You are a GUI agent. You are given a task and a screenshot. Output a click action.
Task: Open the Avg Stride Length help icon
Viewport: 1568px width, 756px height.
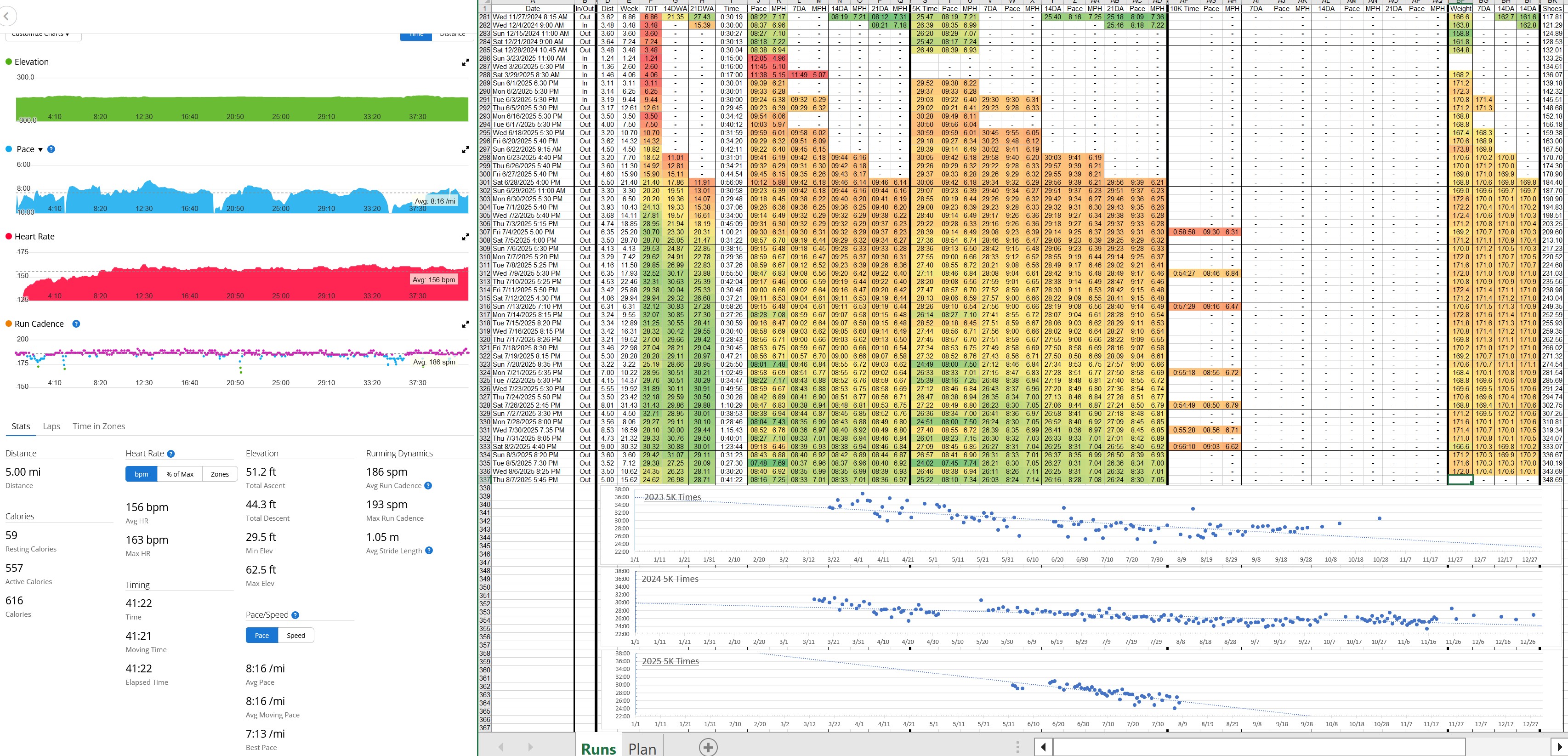click(x=429, y=551)
